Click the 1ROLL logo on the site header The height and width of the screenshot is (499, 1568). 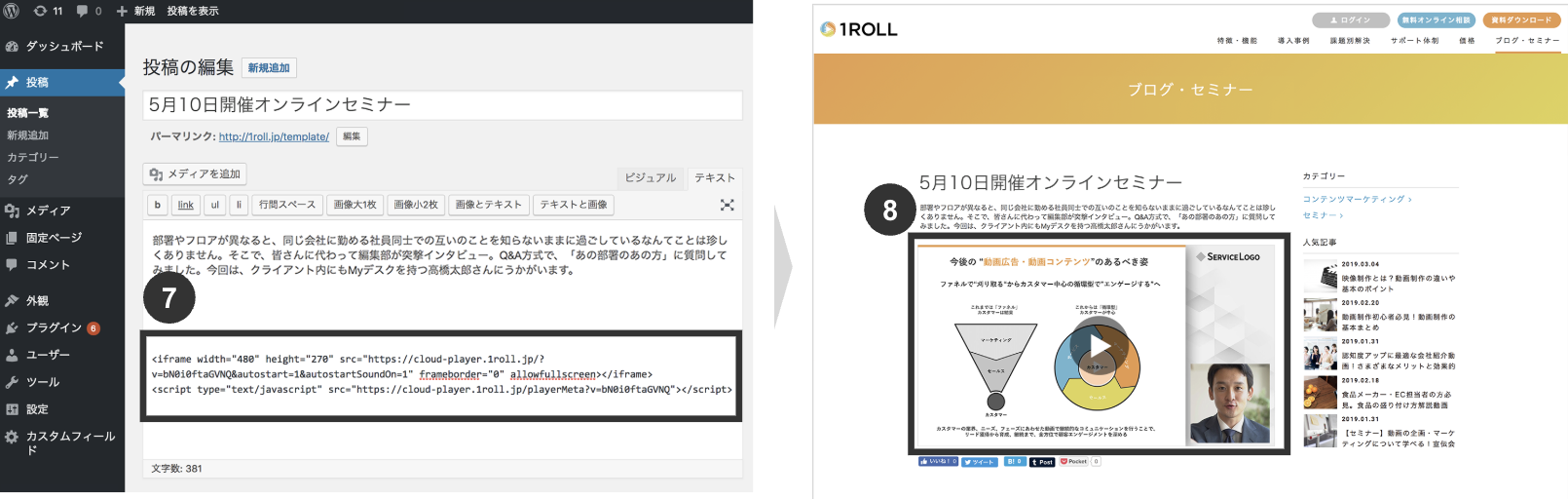(859, 29)
